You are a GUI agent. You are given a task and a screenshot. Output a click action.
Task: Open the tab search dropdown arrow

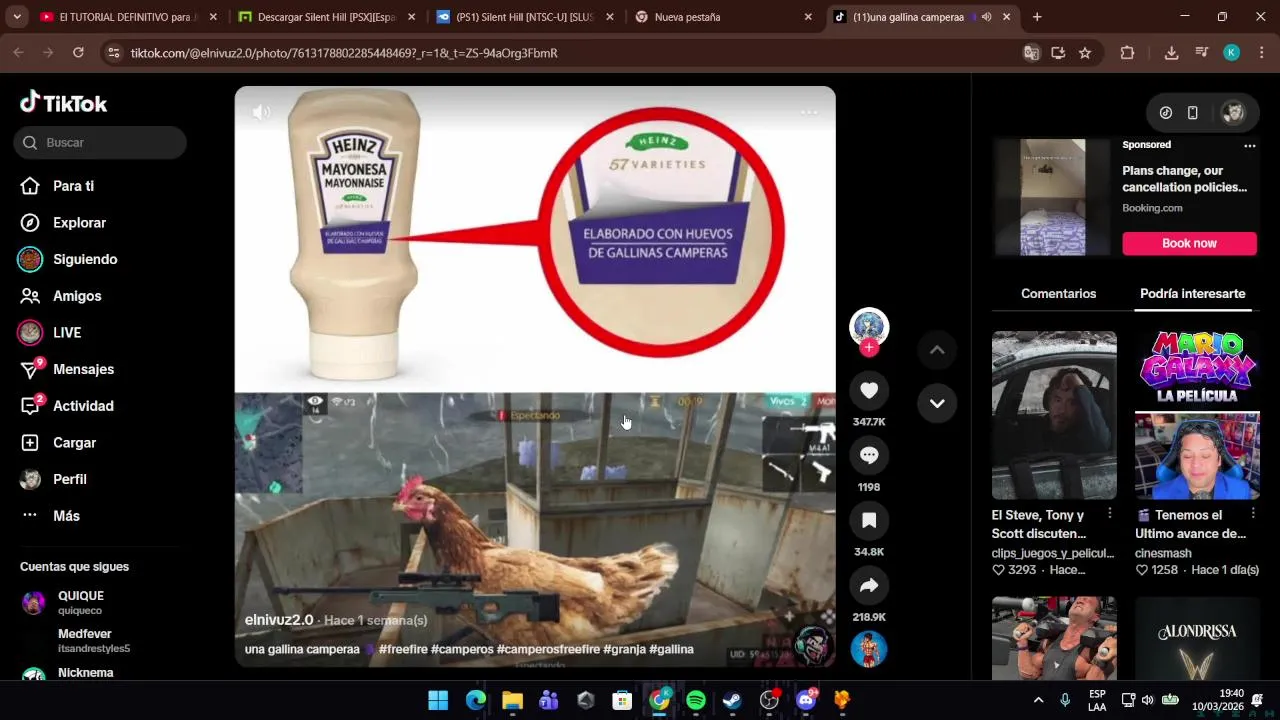pos(16,17)
